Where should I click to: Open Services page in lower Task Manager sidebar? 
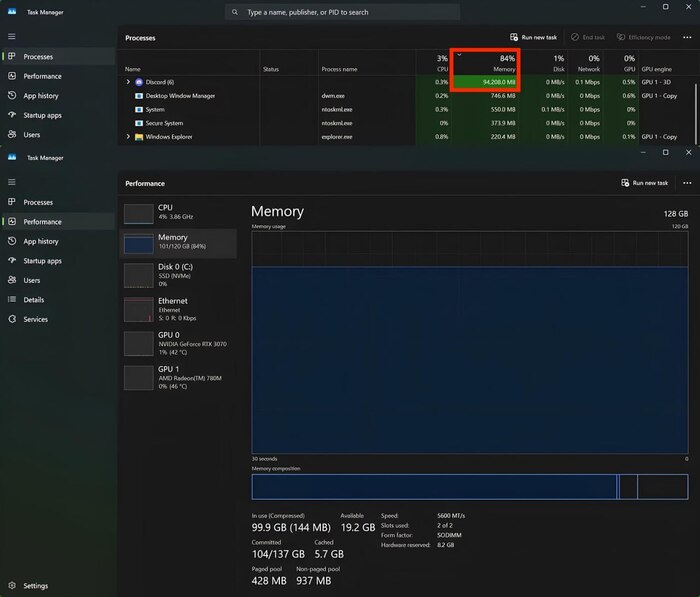pos(35,319)
